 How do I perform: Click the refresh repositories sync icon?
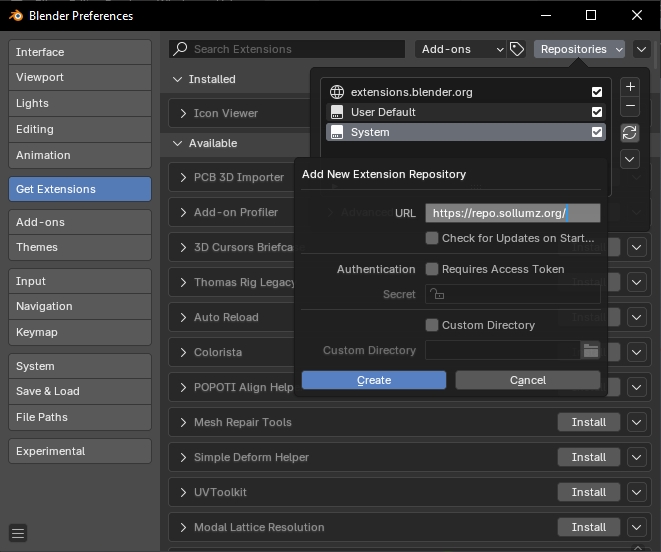629,133
